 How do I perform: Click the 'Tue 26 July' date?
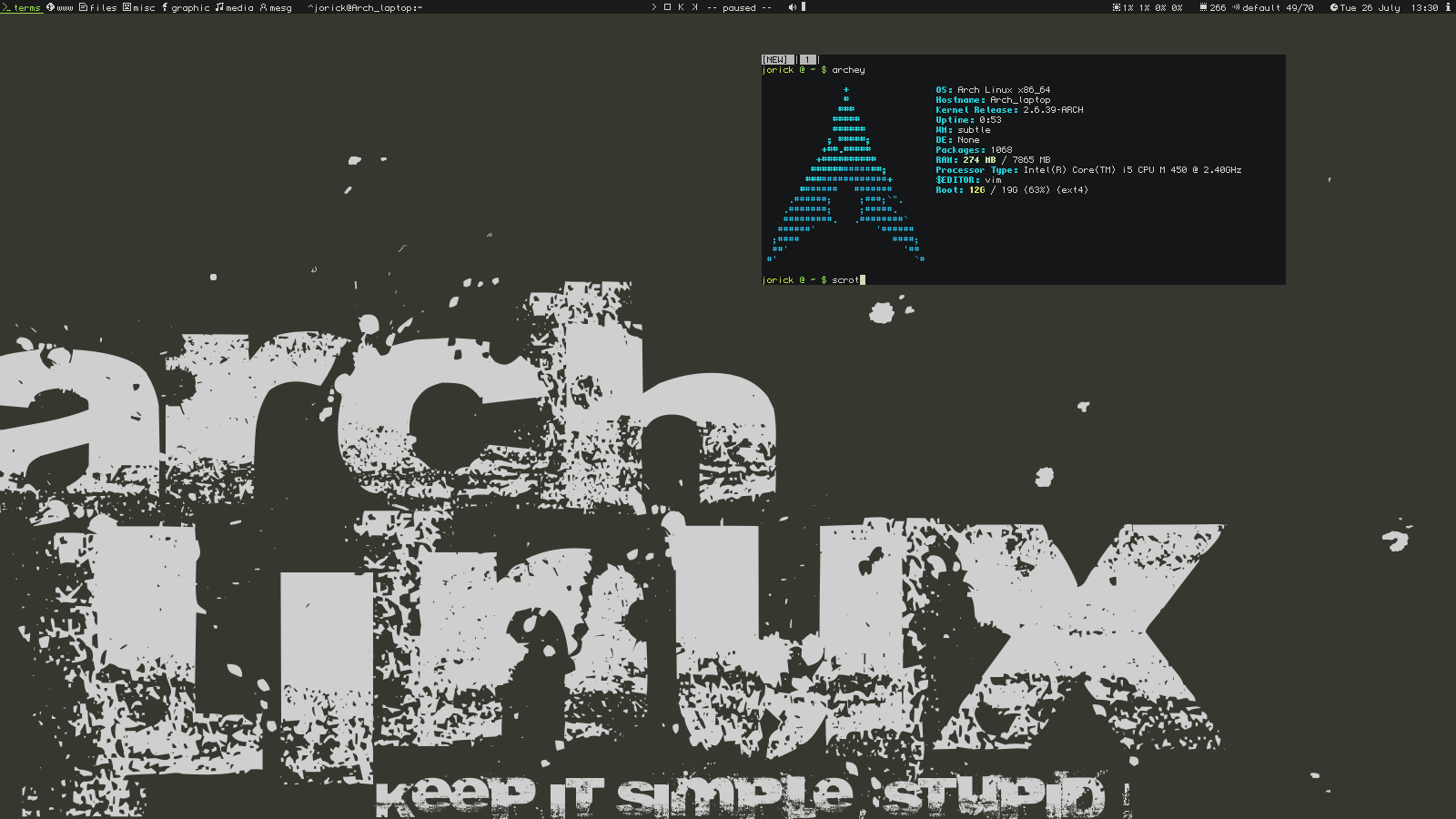point(1370,7)
